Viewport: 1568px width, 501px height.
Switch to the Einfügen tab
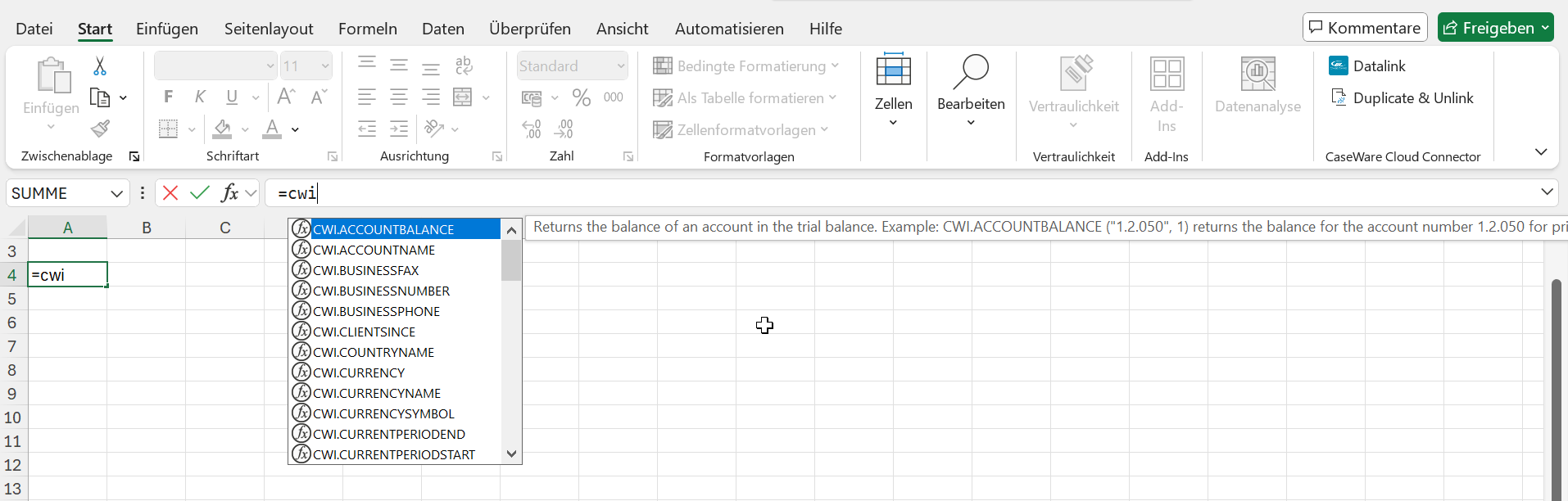click(167, 29)
